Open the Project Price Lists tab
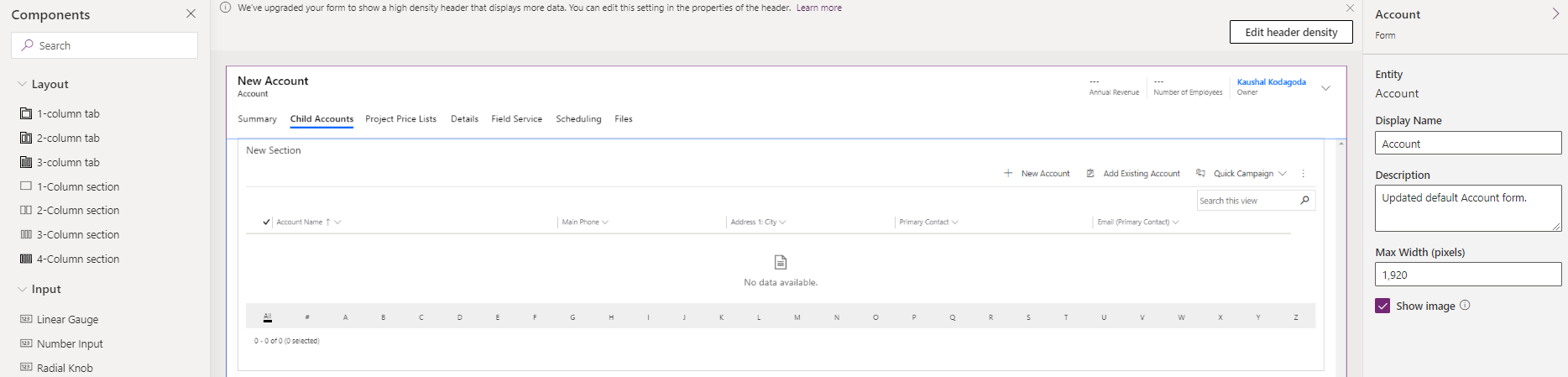This screenshot has width=1568, height=377. 400,119
